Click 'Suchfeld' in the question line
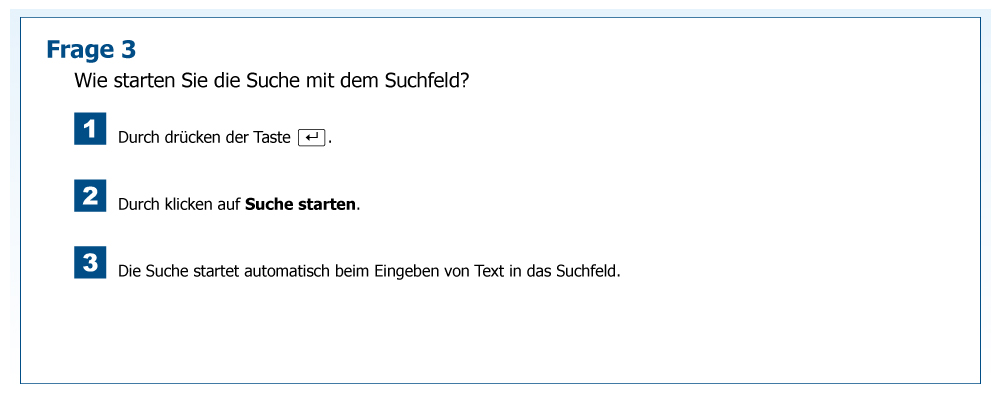Image resolution: width=1000 pixels, height=400 pixels. coord(425,81)
